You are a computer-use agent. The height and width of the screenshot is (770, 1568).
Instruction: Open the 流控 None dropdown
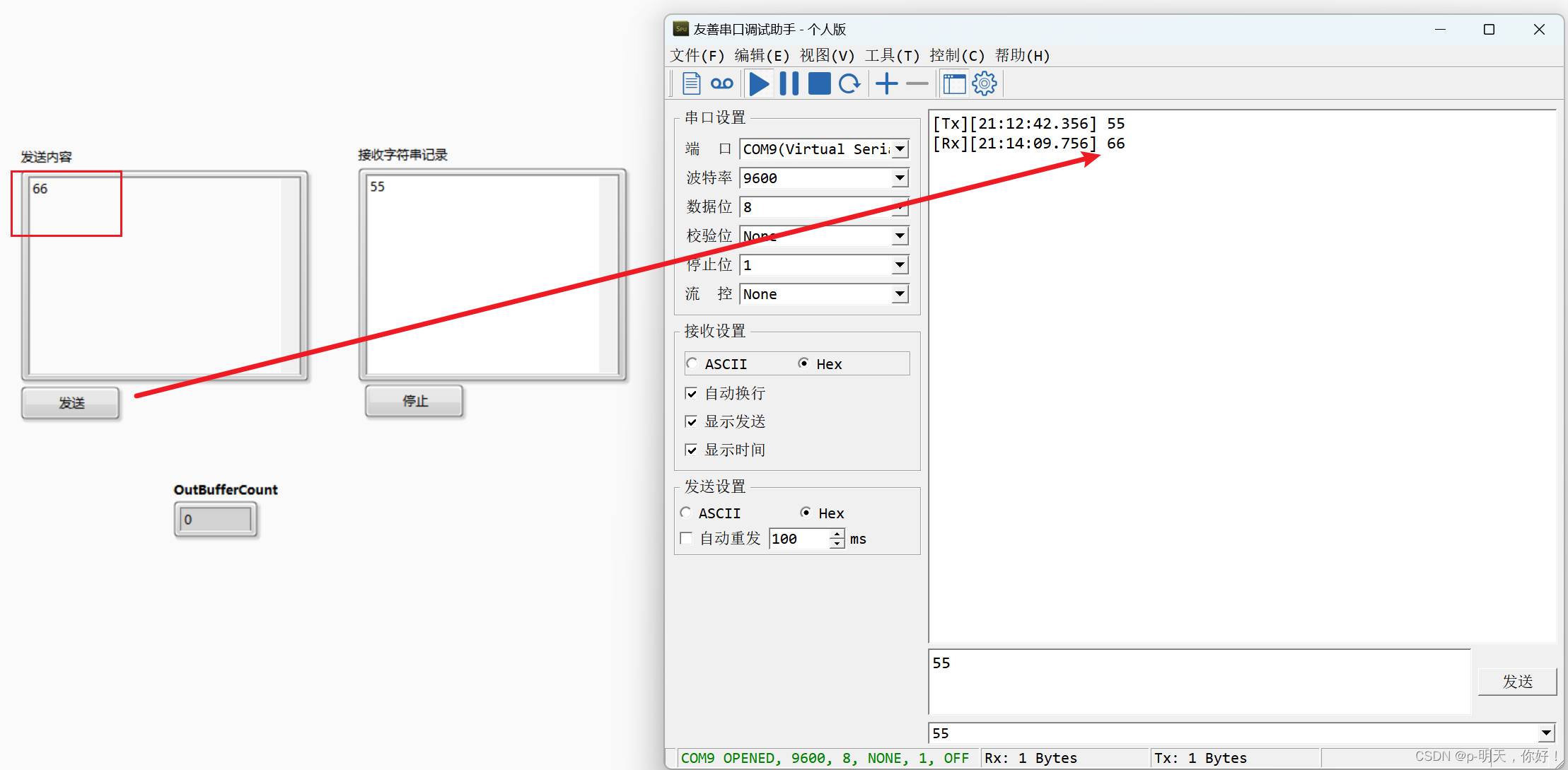click(x=900, y=294)
